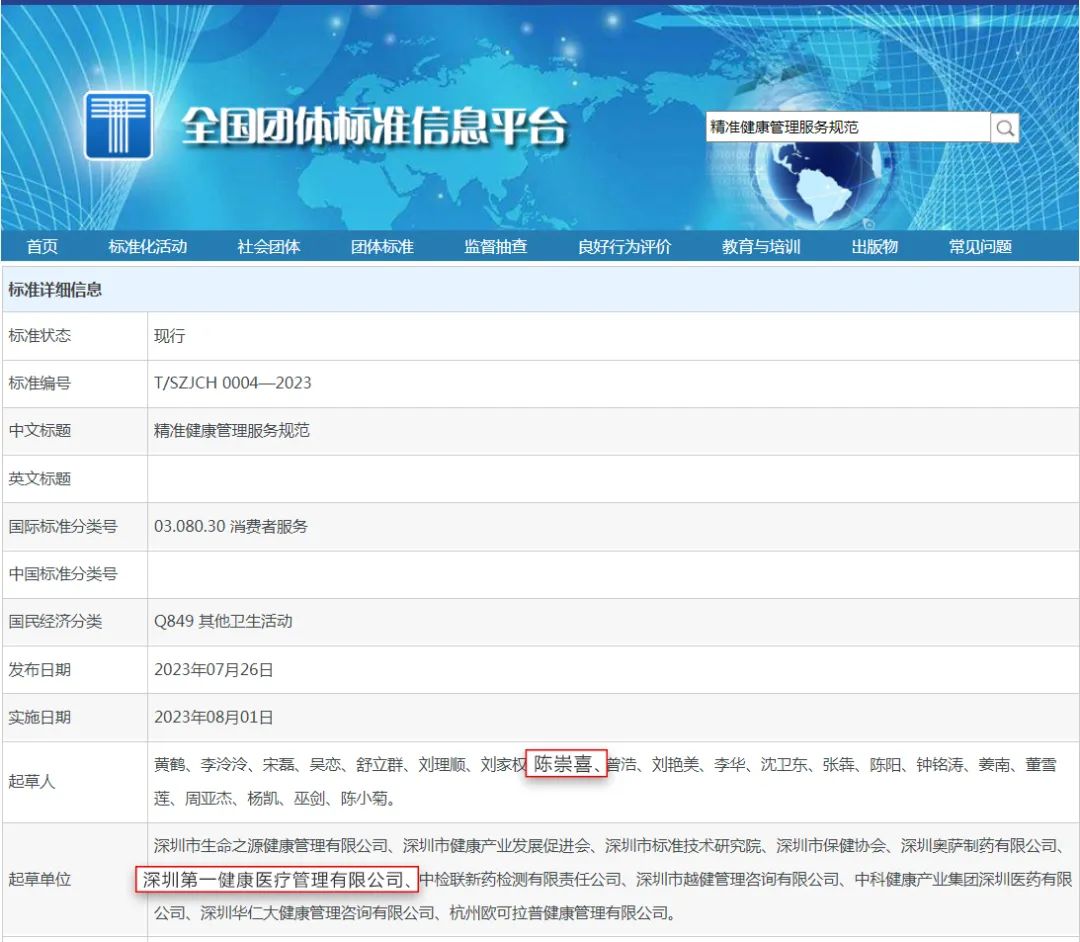Viewport: 1080px width, 942px height.
Task: Click the standard number T/SZJCH 0004—2023
Action: (x=232, y=383)
